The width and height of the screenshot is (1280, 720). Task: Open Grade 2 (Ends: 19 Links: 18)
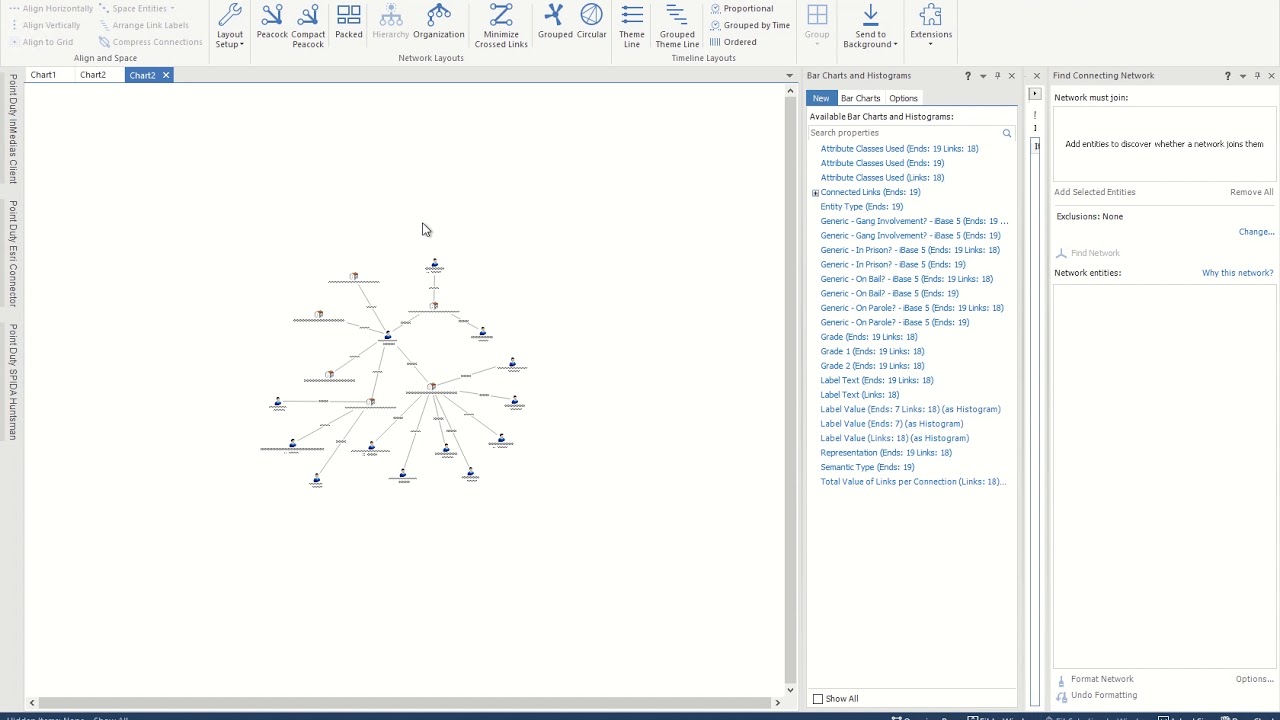click(x=872, y=366)
